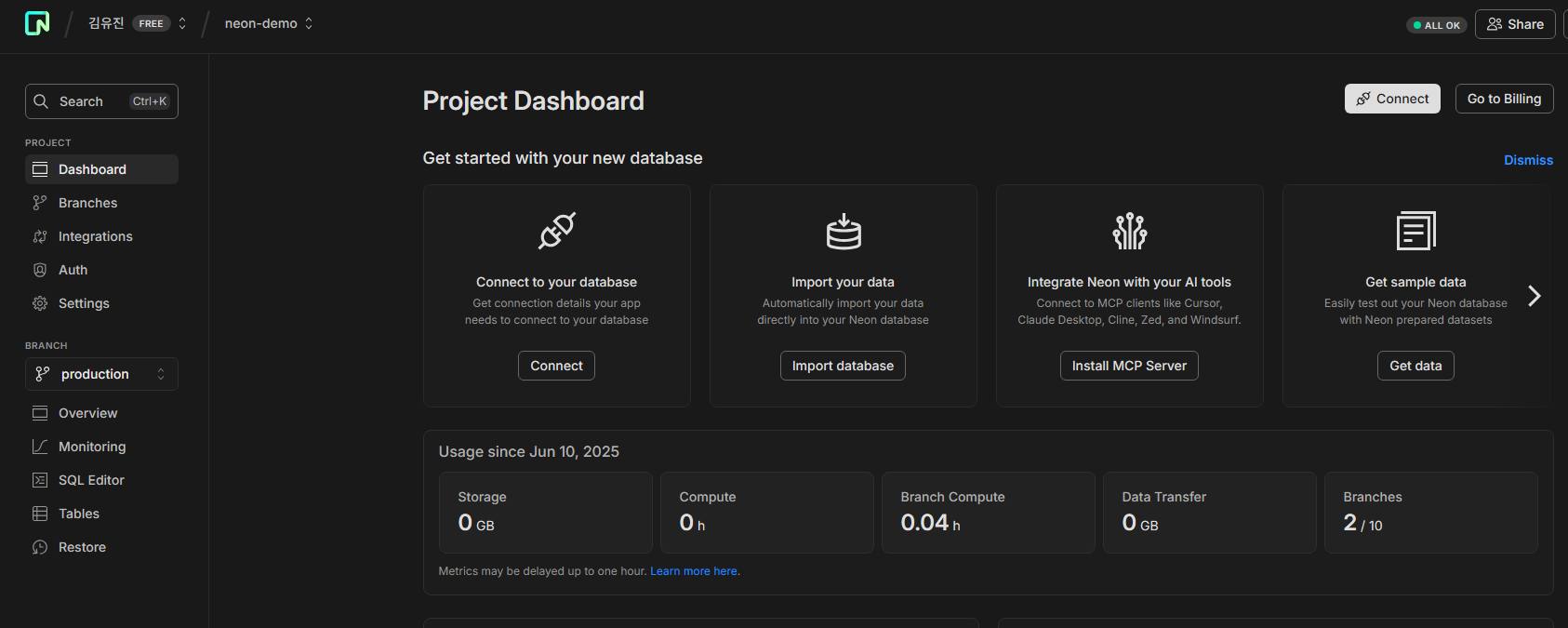Click the Storage usage tile
The width and height of the screenshot is (1568, 628).
point(546,513)
